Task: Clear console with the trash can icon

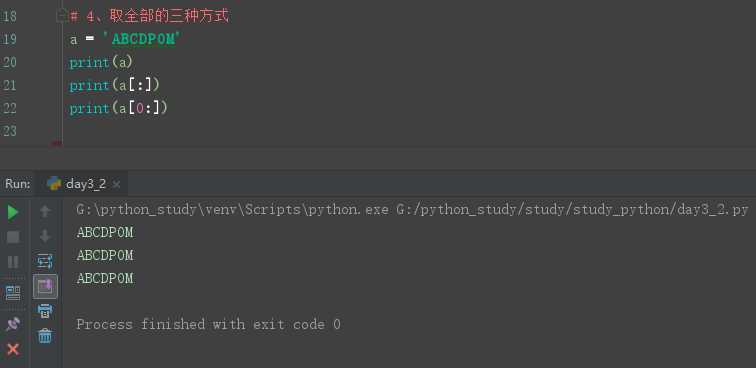Action: 45,336
